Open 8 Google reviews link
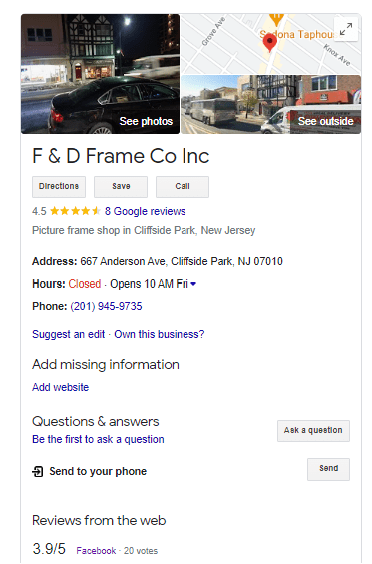The image size is (372, 564). (145, 211)
